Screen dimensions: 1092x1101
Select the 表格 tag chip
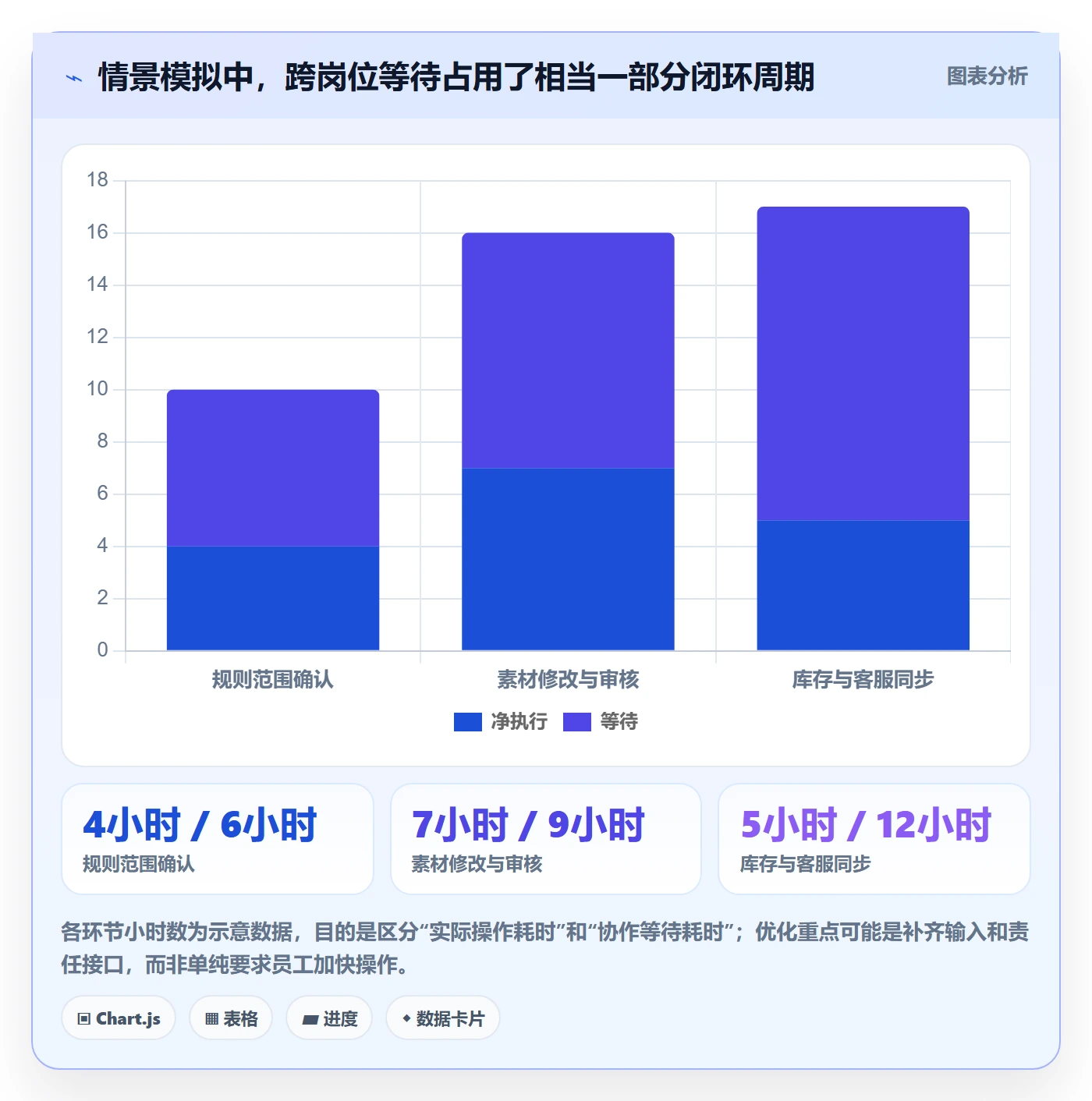(231, 1018)
